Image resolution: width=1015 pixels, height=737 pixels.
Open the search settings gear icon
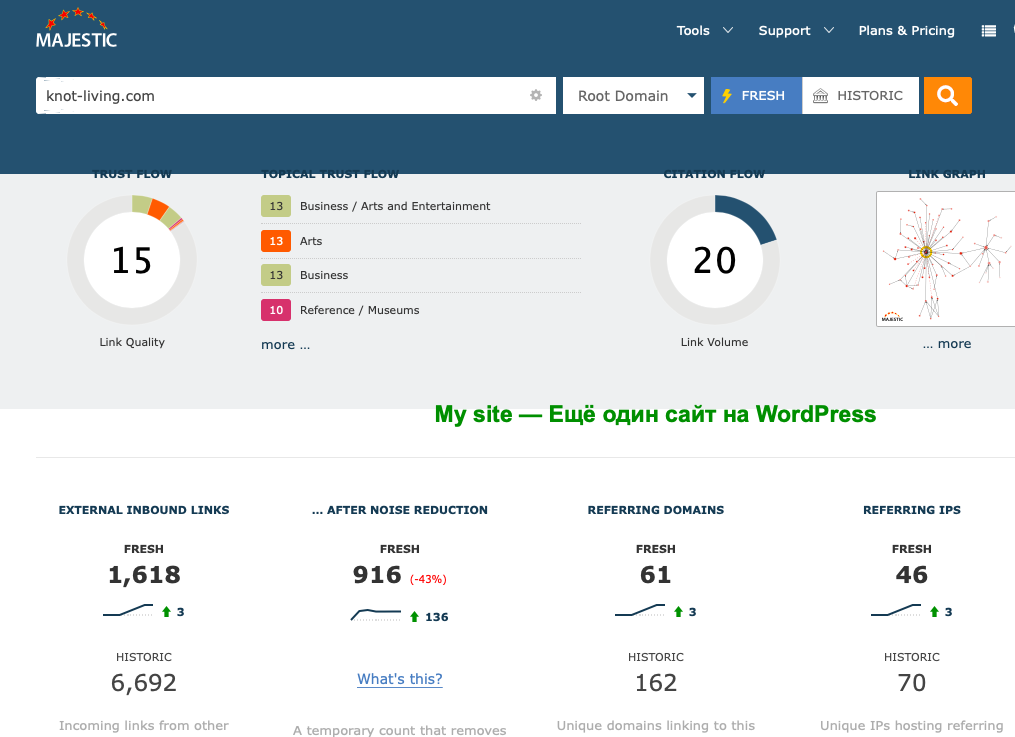tap(536, 96)
